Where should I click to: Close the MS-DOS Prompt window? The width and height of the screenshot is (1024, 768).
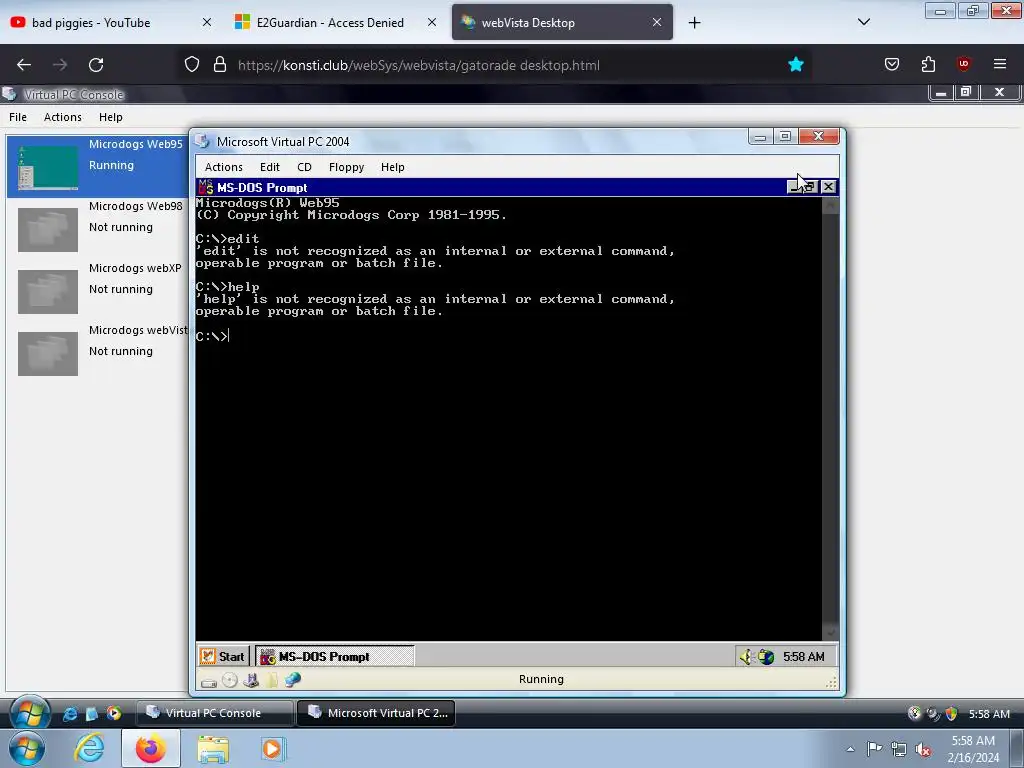click(828, 187)
